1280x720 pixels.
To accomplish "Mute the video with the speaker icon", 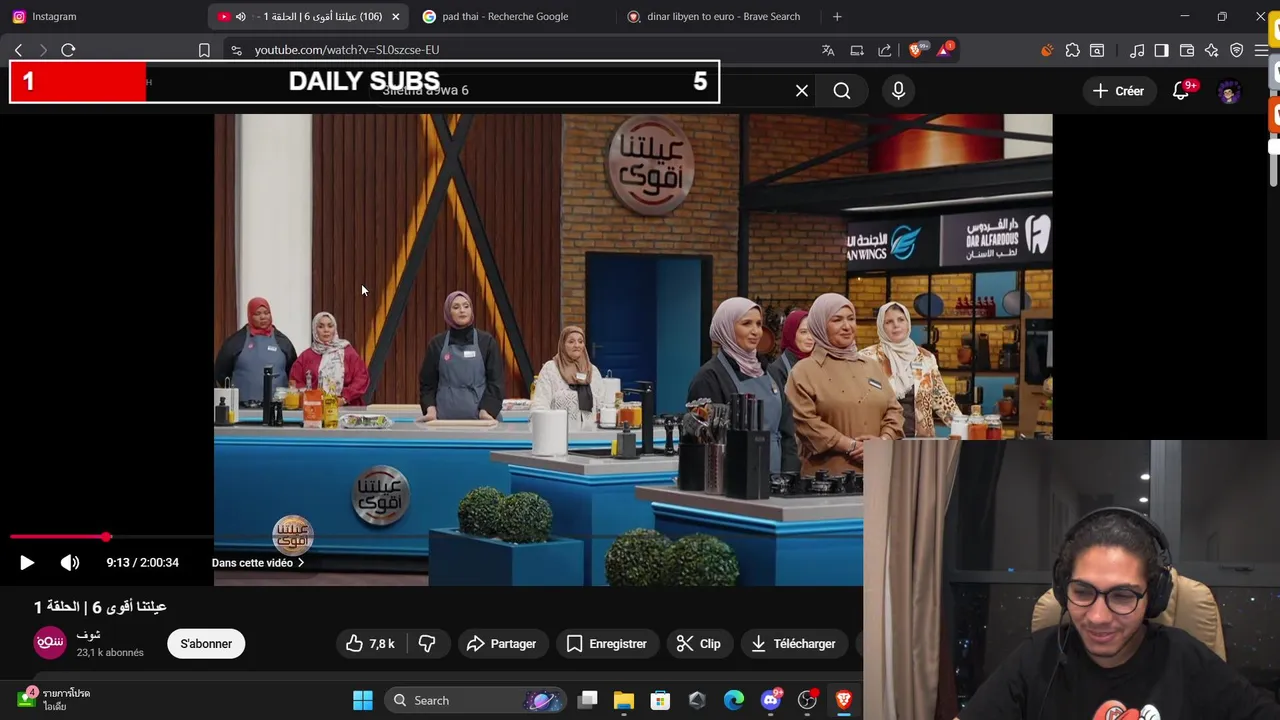I will pos(70,563).
